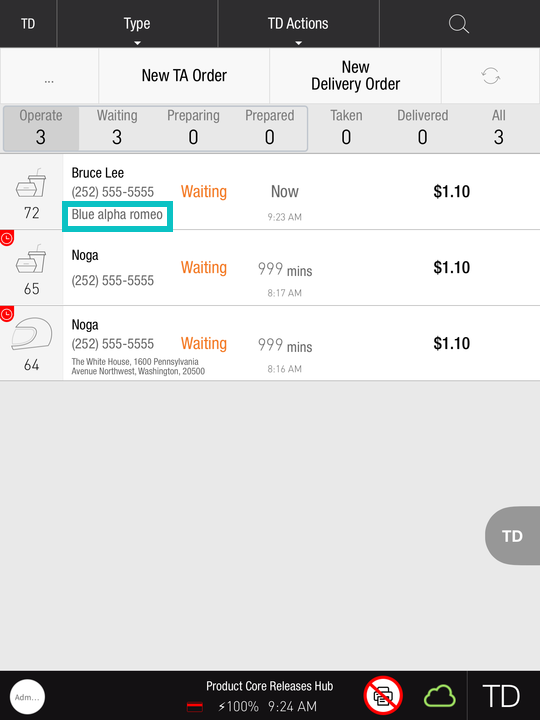Open the ellipsis more options menu

(49, 77)
